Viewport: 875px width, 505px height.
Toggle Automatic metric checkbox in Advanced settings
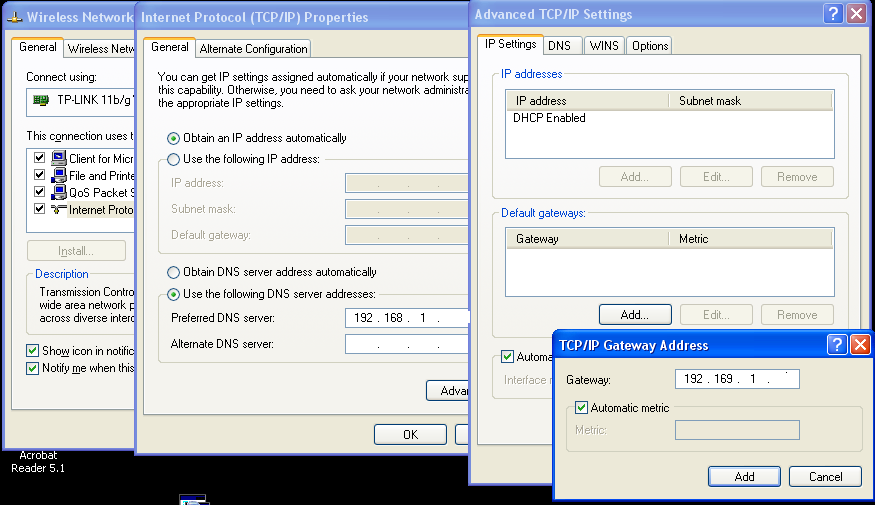point(507,356)
